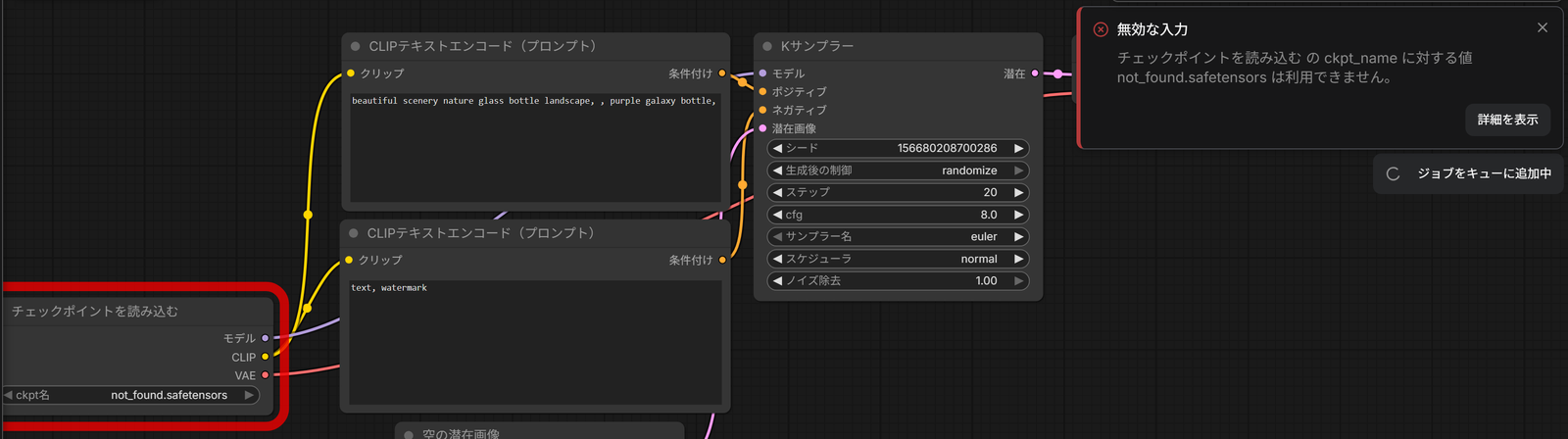
Task: Open the サンプラー名 euler dropdown
Action: click(x=898, y=236)
